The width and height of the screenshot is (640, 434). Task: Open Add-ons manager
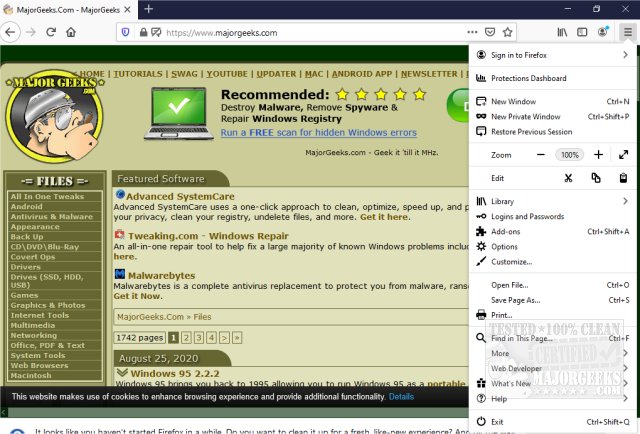552,231
